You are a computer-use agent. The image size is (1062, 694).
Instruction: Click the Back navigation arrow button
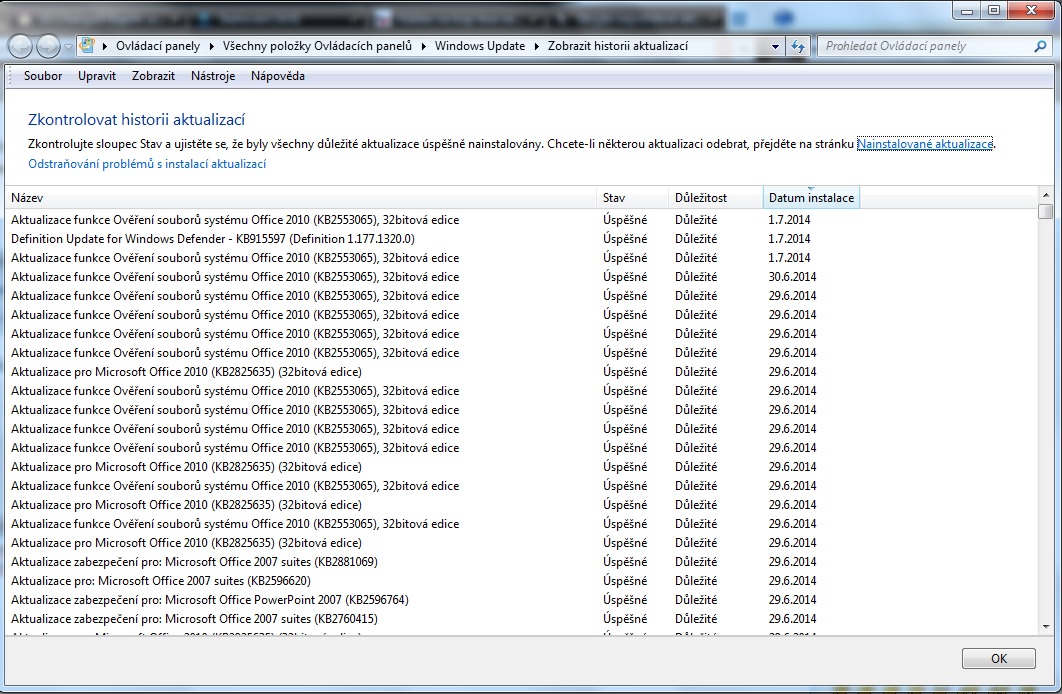point(21,46)
